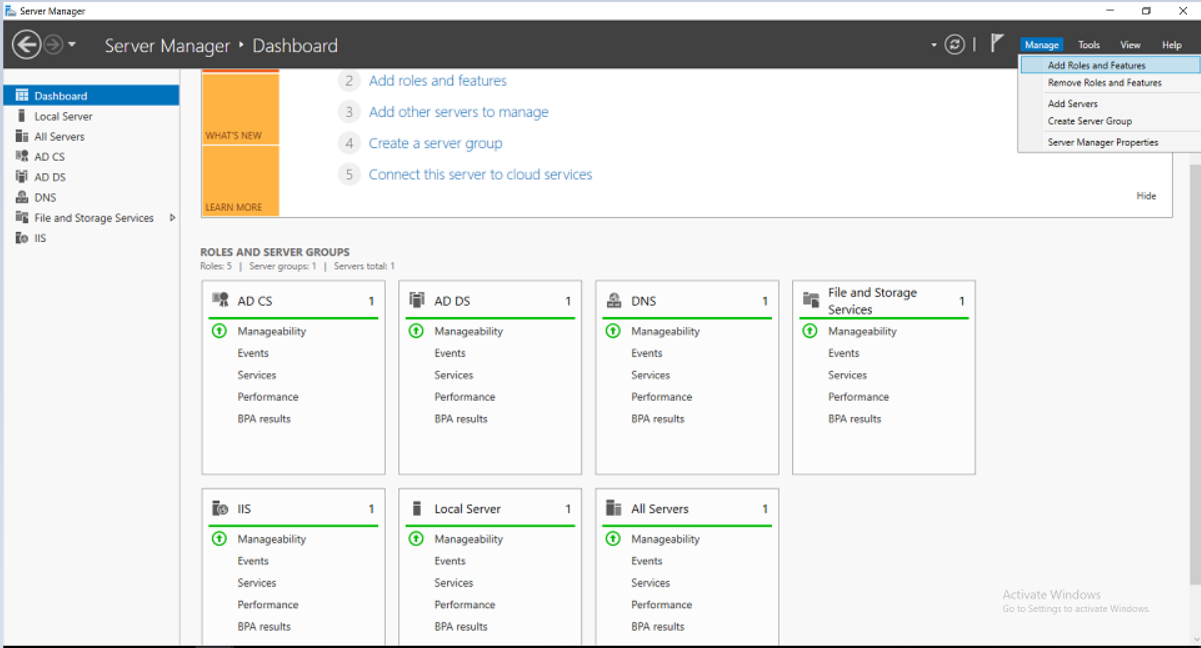Open AD CS from the sidebar
Screen dimensions: 1201x648
[x=91, y=157]
